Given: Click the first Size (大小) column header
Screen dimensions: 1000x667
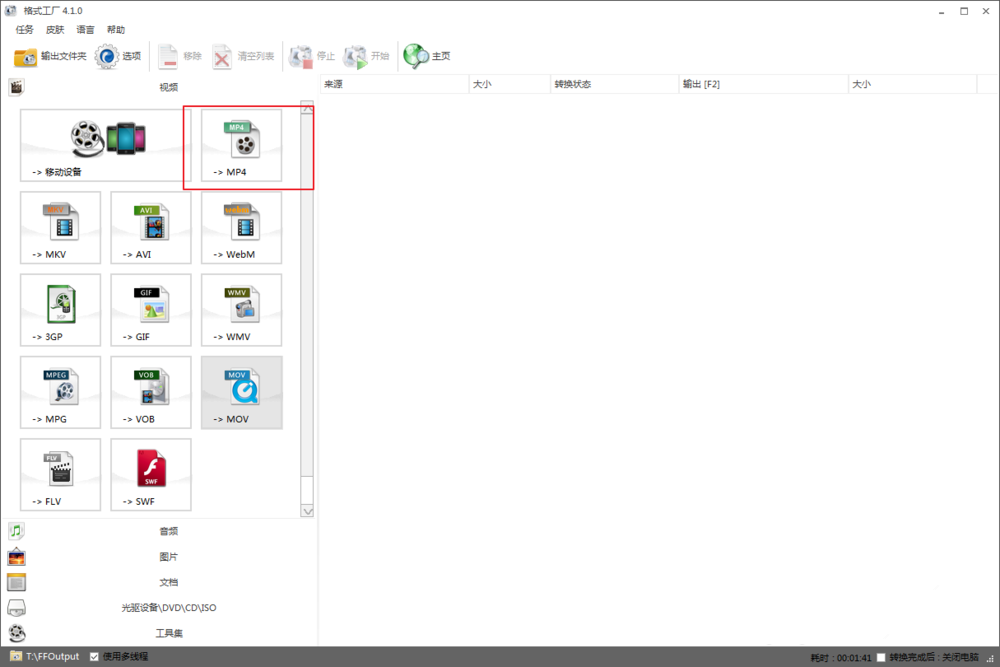Looking at the screenshot, I should pyautogui.click(x=510, y=84).
